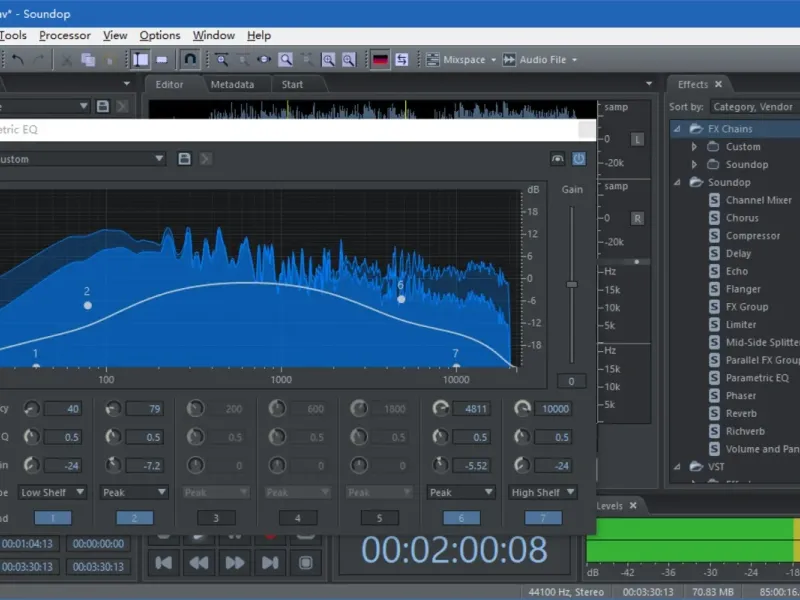
Task: Click the fast forward transport button
Action: (x=235, y=563)
